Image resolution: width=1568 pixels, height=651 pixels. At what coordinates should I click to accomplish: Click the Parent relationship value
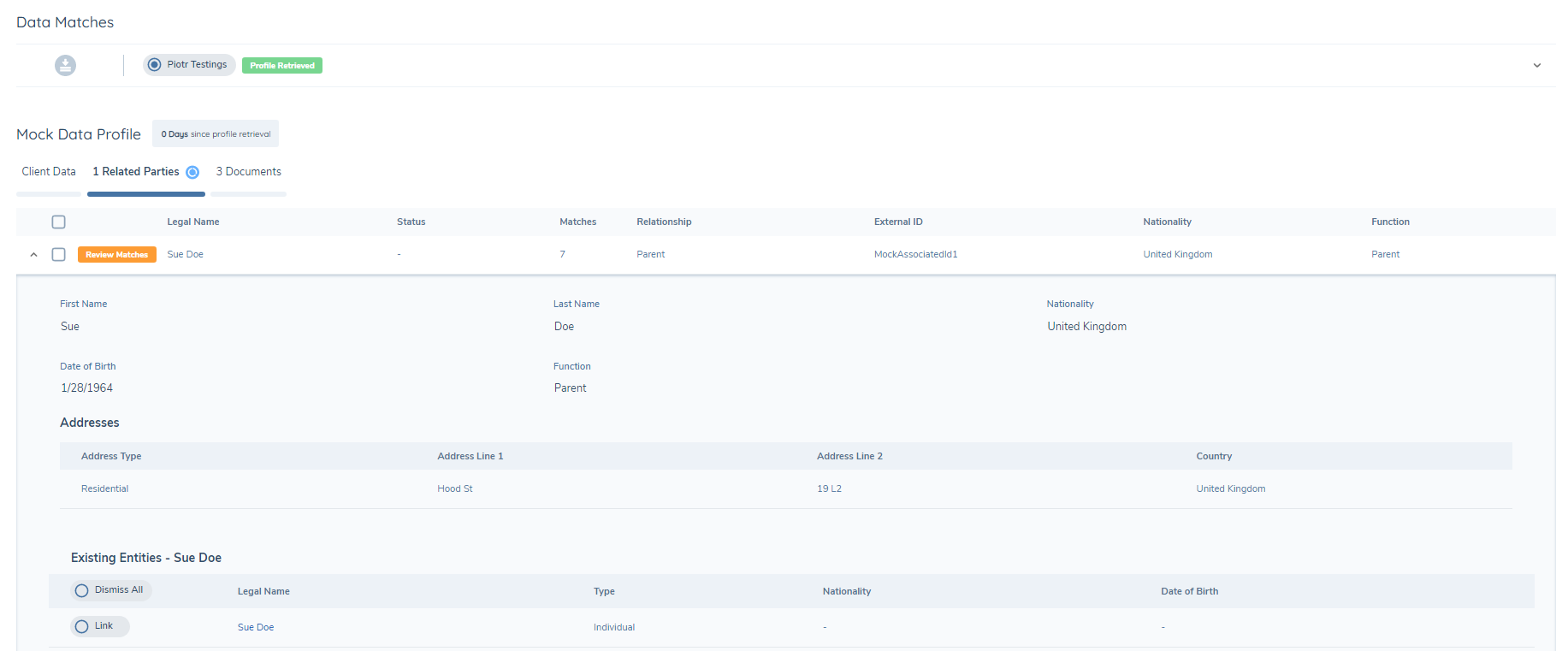pos(650,255)
